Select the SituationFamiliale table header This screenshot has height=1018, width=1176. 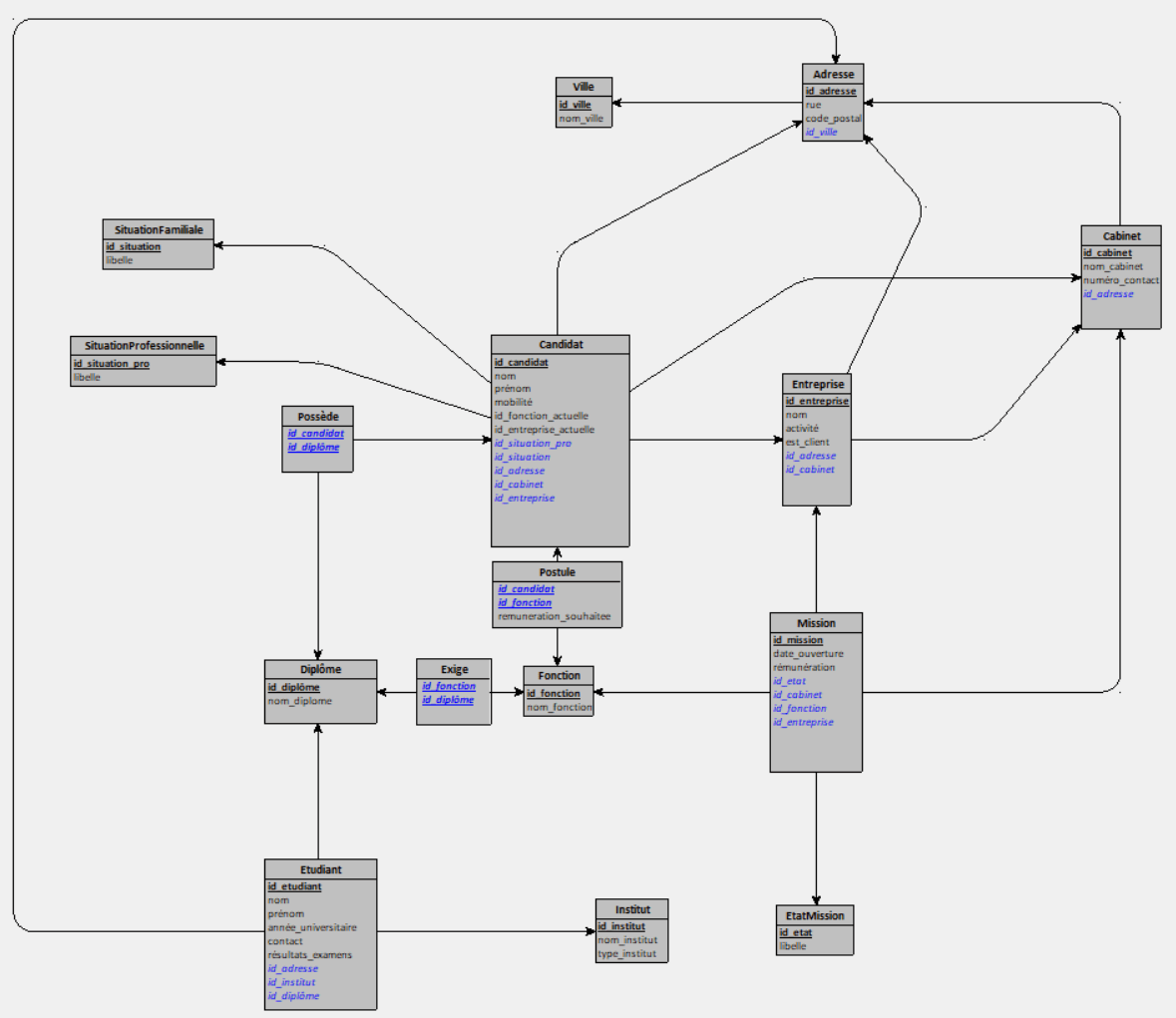point(158,230)
